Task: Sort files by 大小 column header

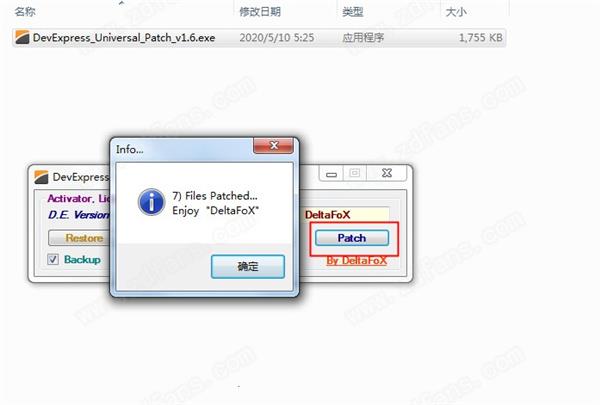Action: pyautogui.click(x=456, y=12)
